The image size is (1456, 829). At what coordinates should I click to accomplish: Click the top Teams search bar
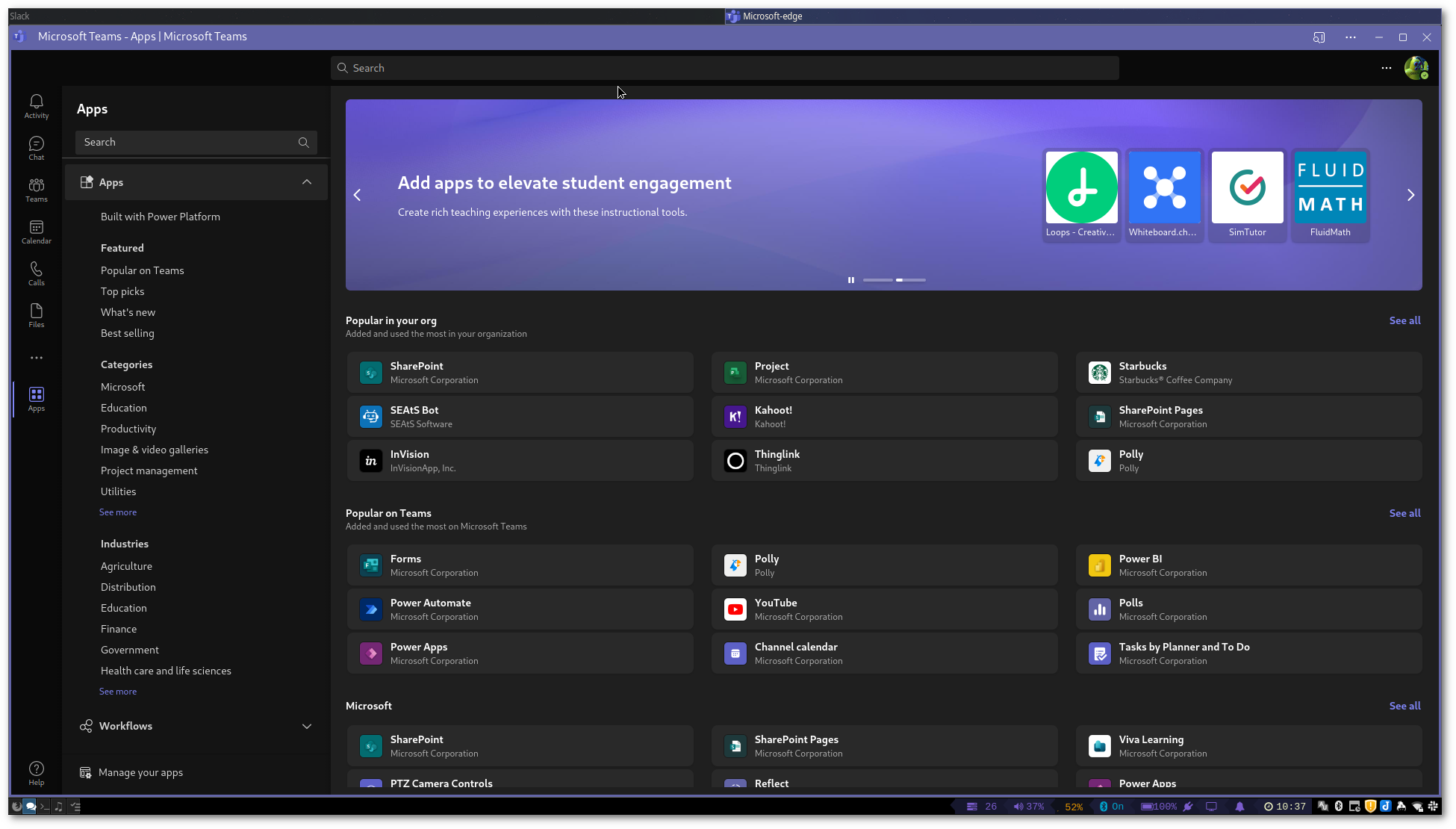tap(724, 68)
